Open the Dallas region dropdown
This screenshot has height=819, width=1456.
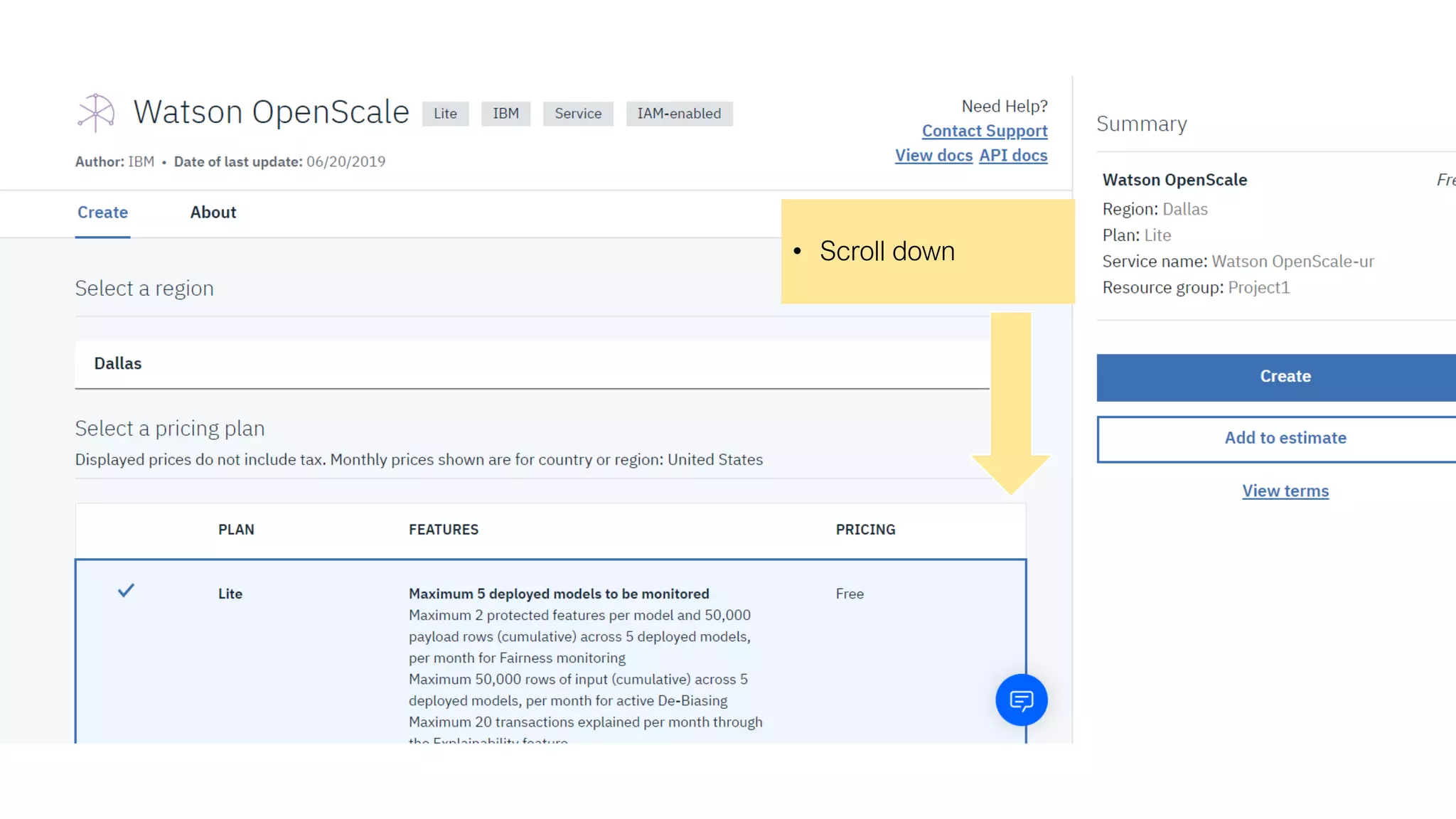(x=532, y=364)
